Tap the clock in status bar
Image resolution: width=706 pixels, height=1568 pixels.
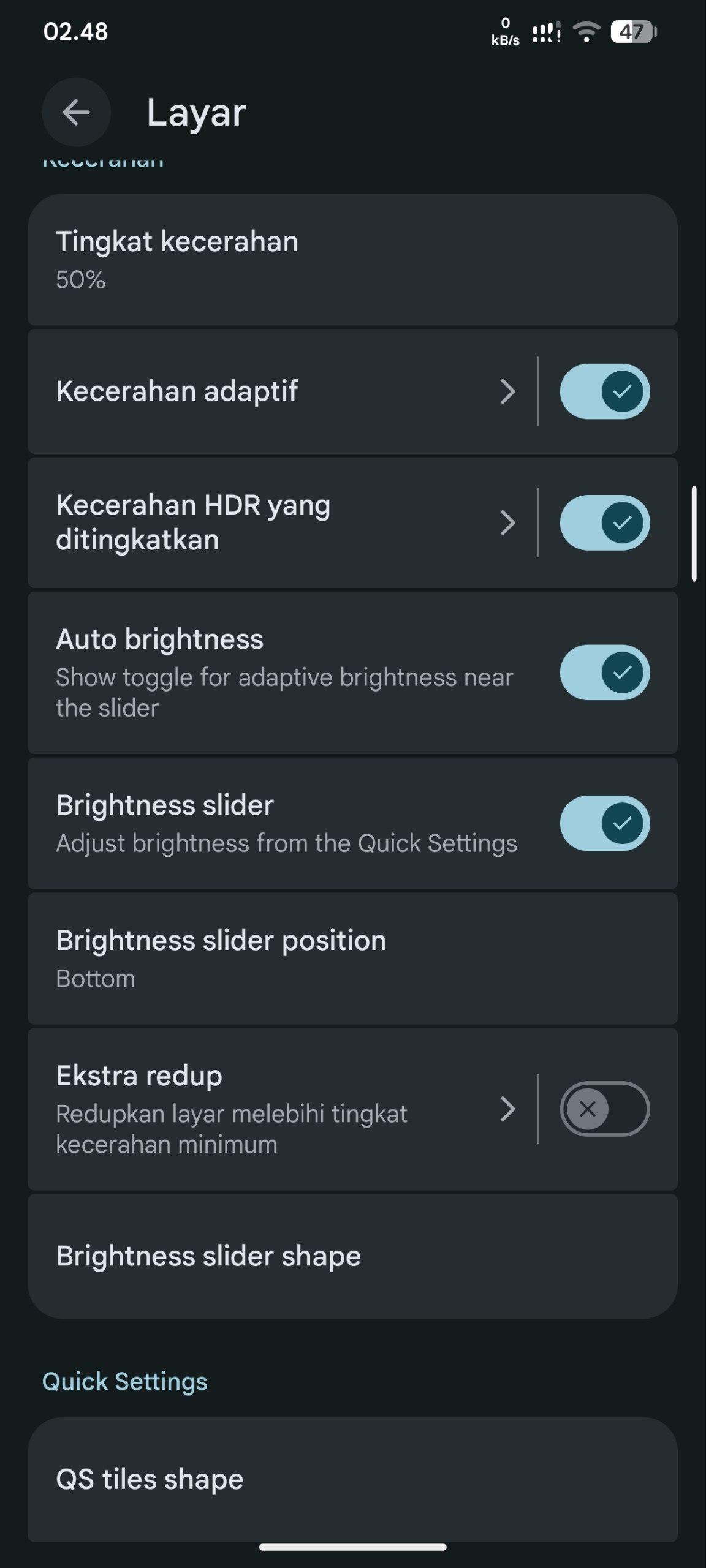pos(75,32)
